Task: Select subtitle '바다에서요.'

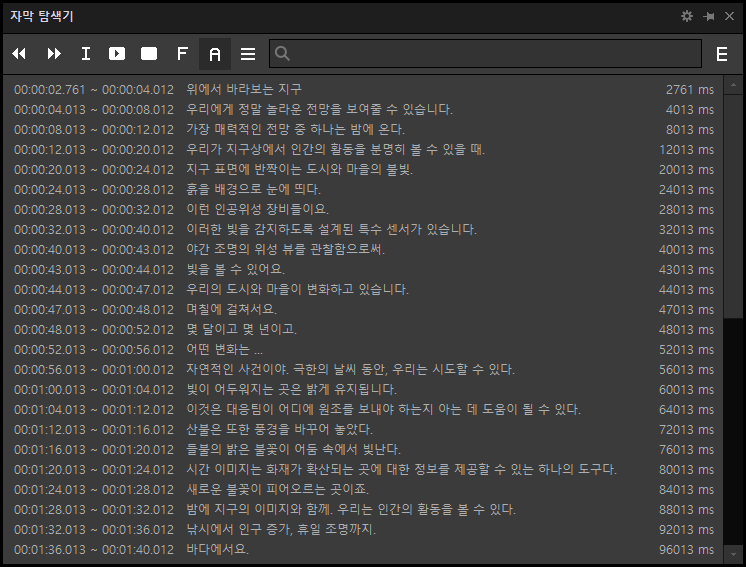Action: pos(217,549)
